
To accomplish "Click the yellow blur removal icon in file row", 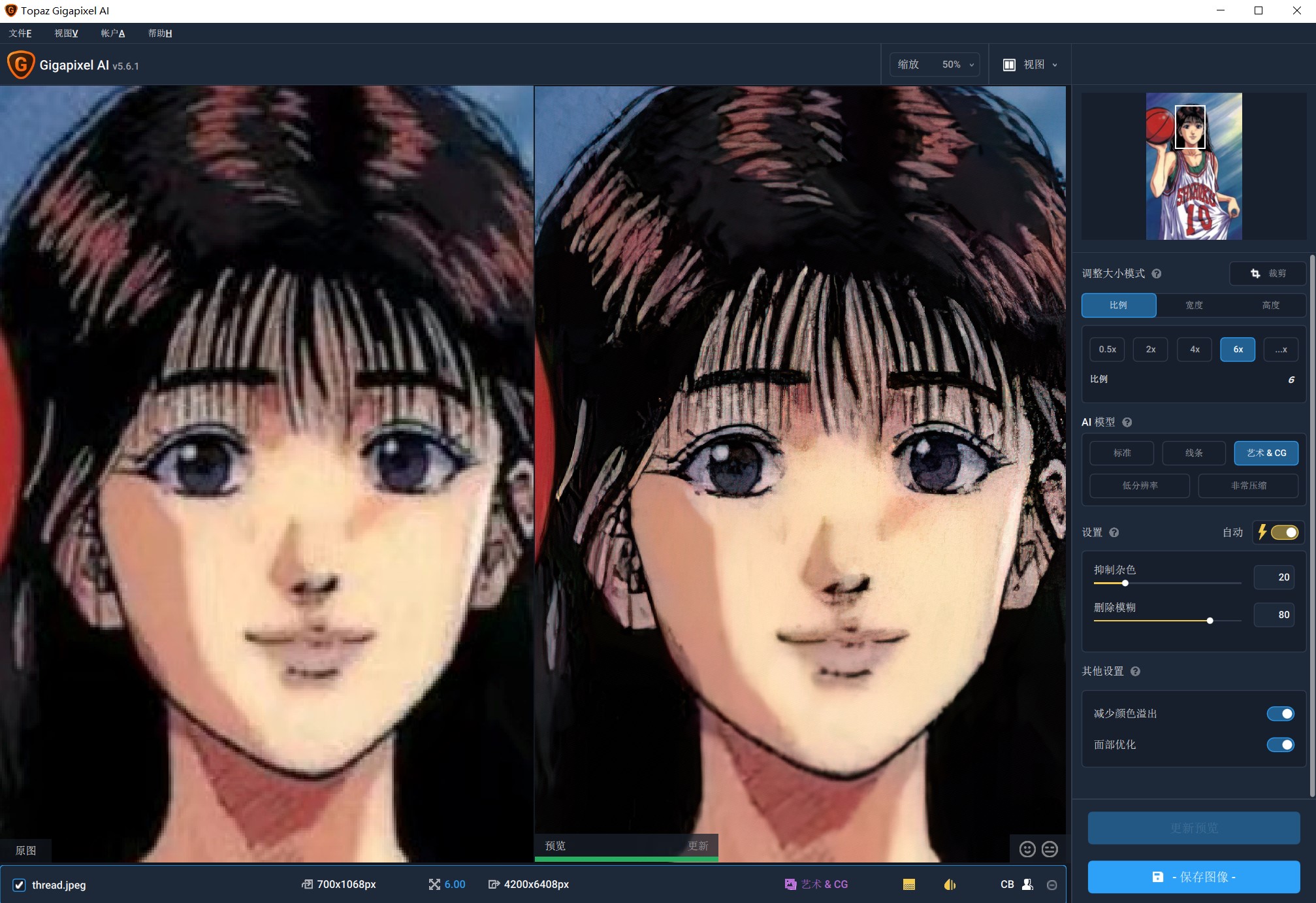I will click(950, 884).
